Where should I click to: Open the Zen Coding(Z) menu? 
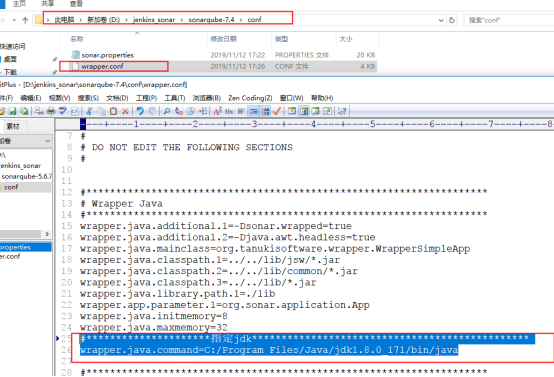click(250, 98)
